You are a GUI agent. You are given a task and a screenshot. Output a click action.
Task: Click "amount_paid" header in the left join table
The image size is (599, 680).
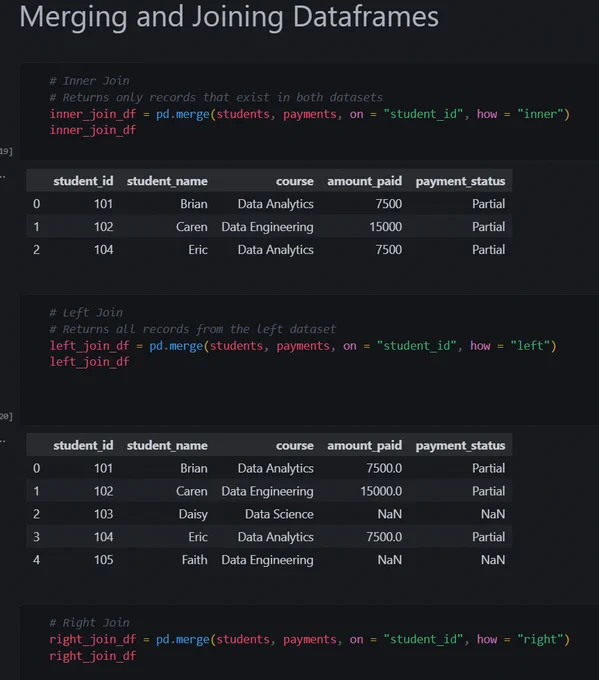coord(364,445)
